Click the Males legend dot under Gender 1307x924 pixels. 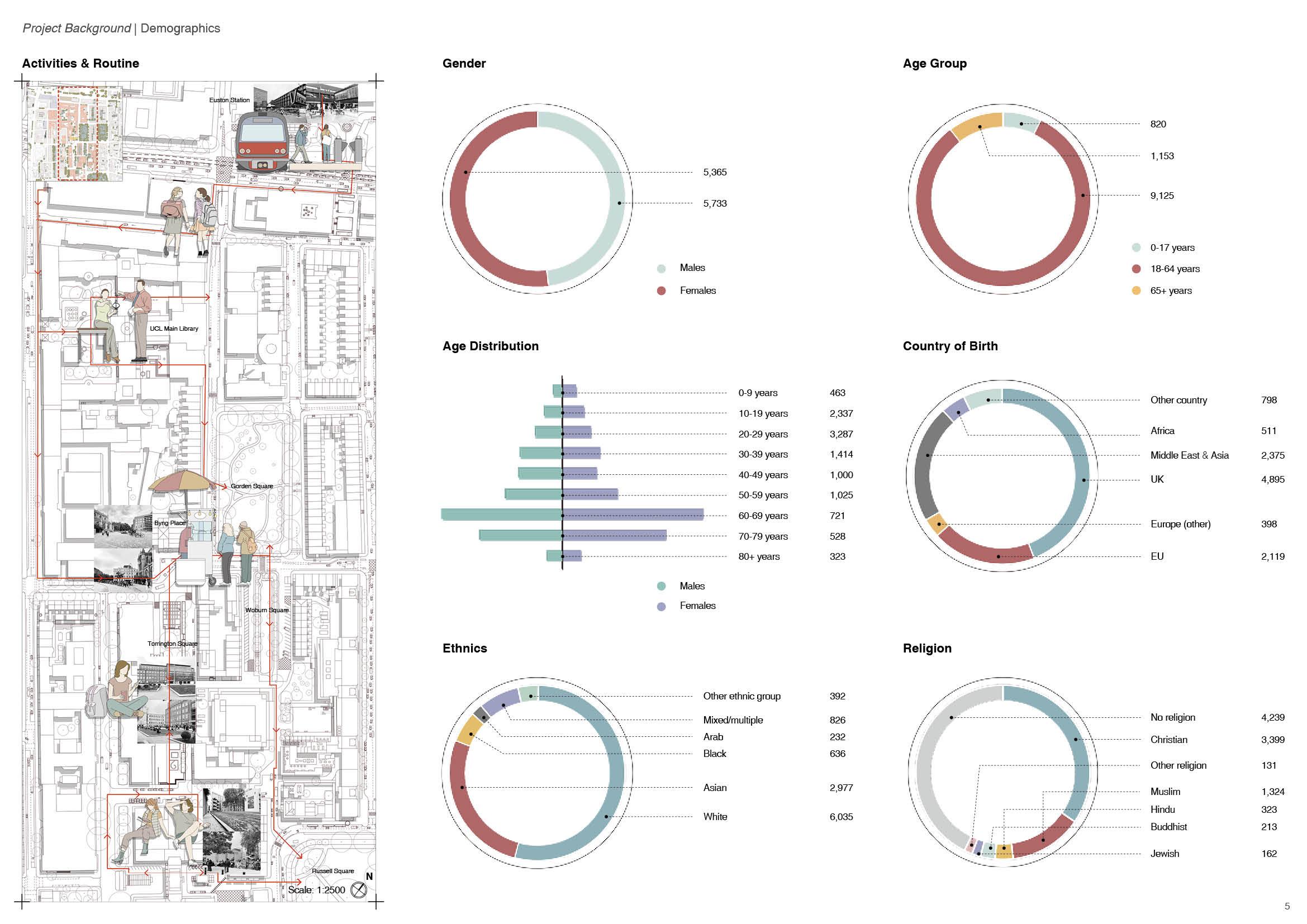(661, 269)
